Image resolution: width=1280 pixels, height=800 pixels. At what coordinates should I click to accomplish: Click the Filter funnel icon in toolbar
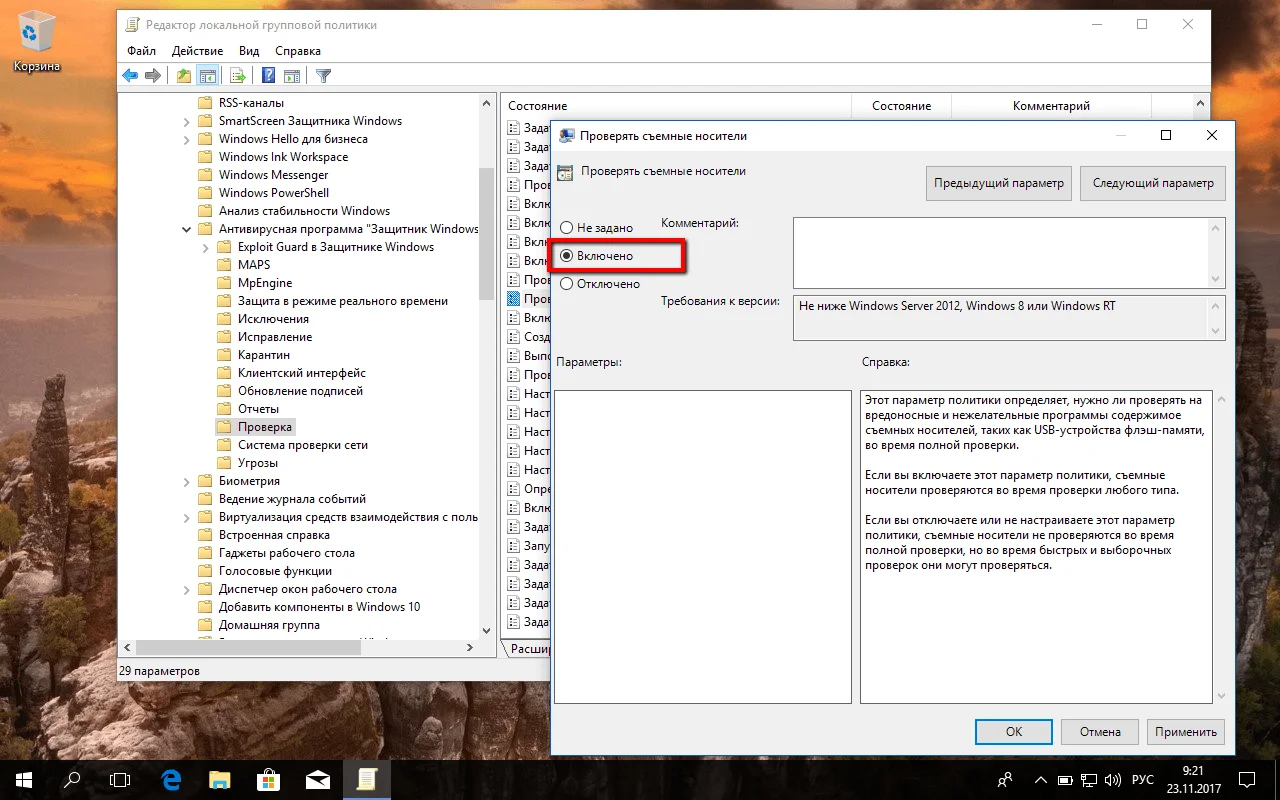pyautogui.click(x=323, y=76)
